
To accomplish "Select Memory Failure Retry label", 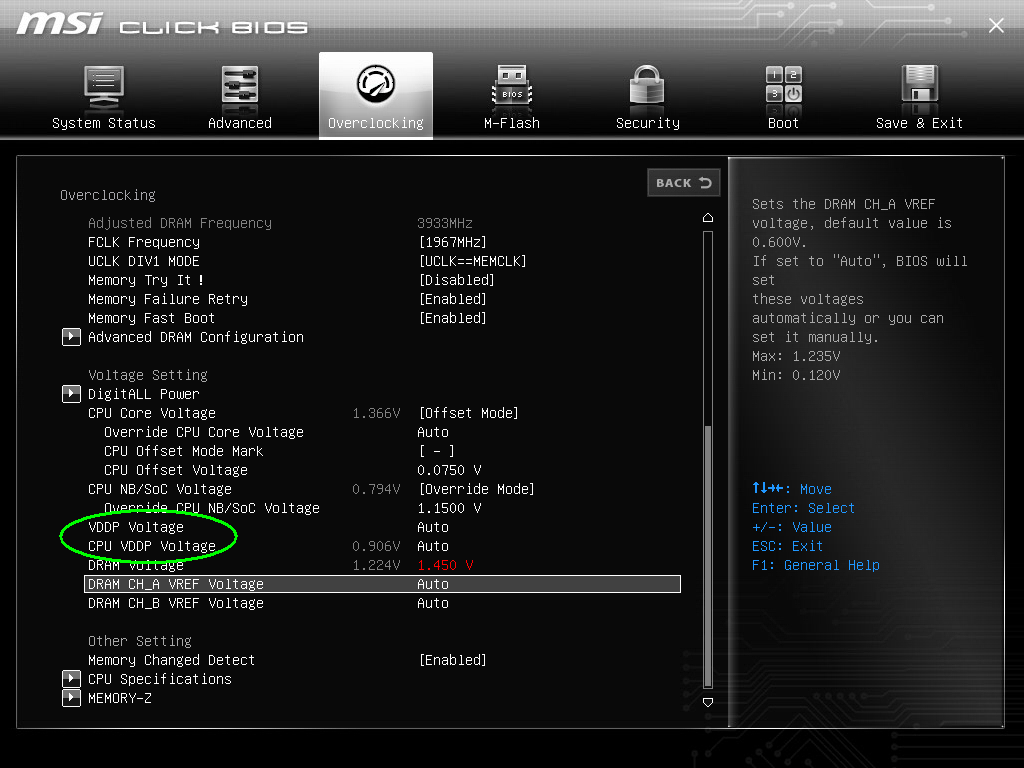I will tap(168, 299).
